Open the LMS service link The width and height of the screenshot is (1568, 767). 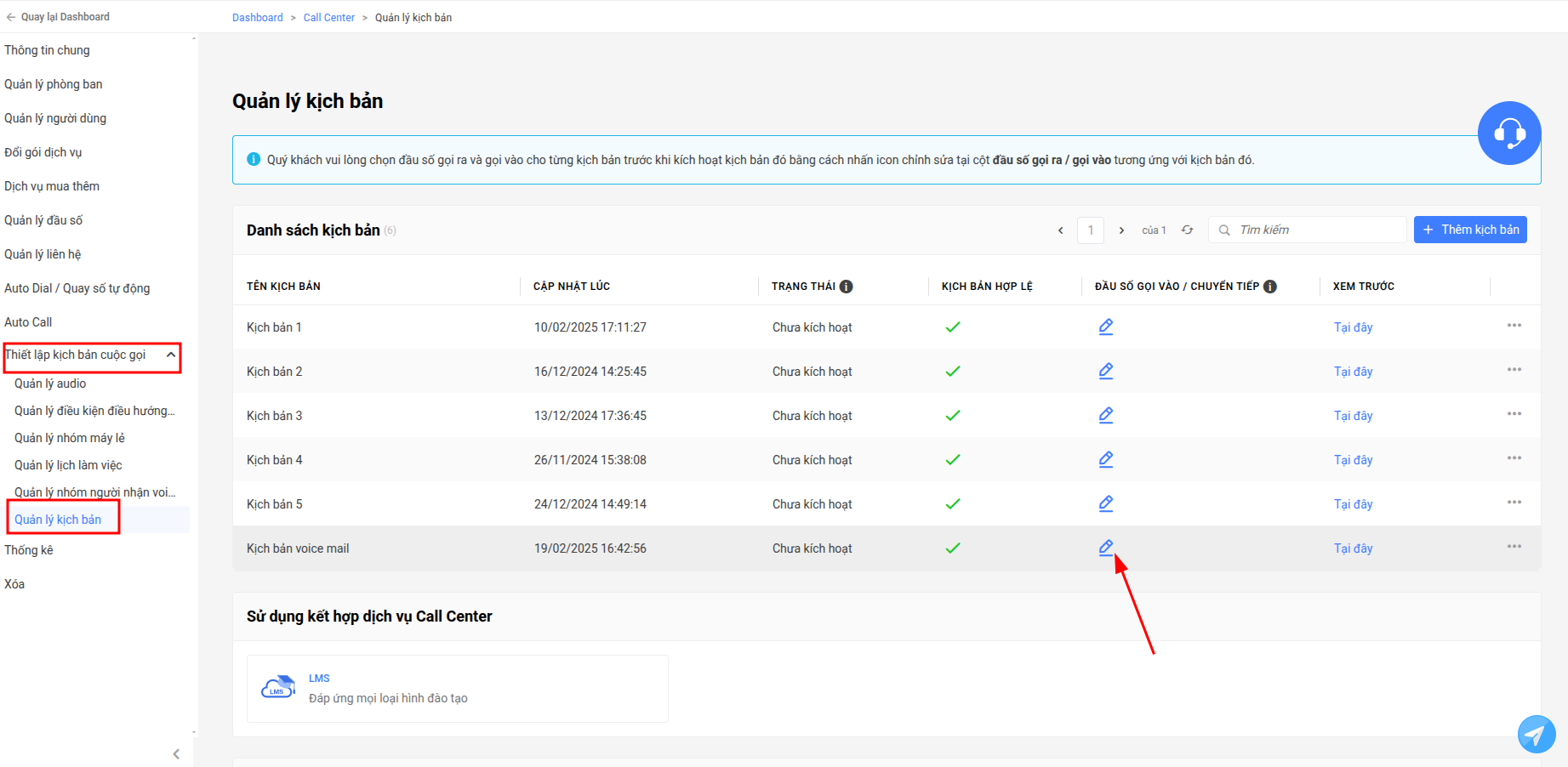pos(319,679)
